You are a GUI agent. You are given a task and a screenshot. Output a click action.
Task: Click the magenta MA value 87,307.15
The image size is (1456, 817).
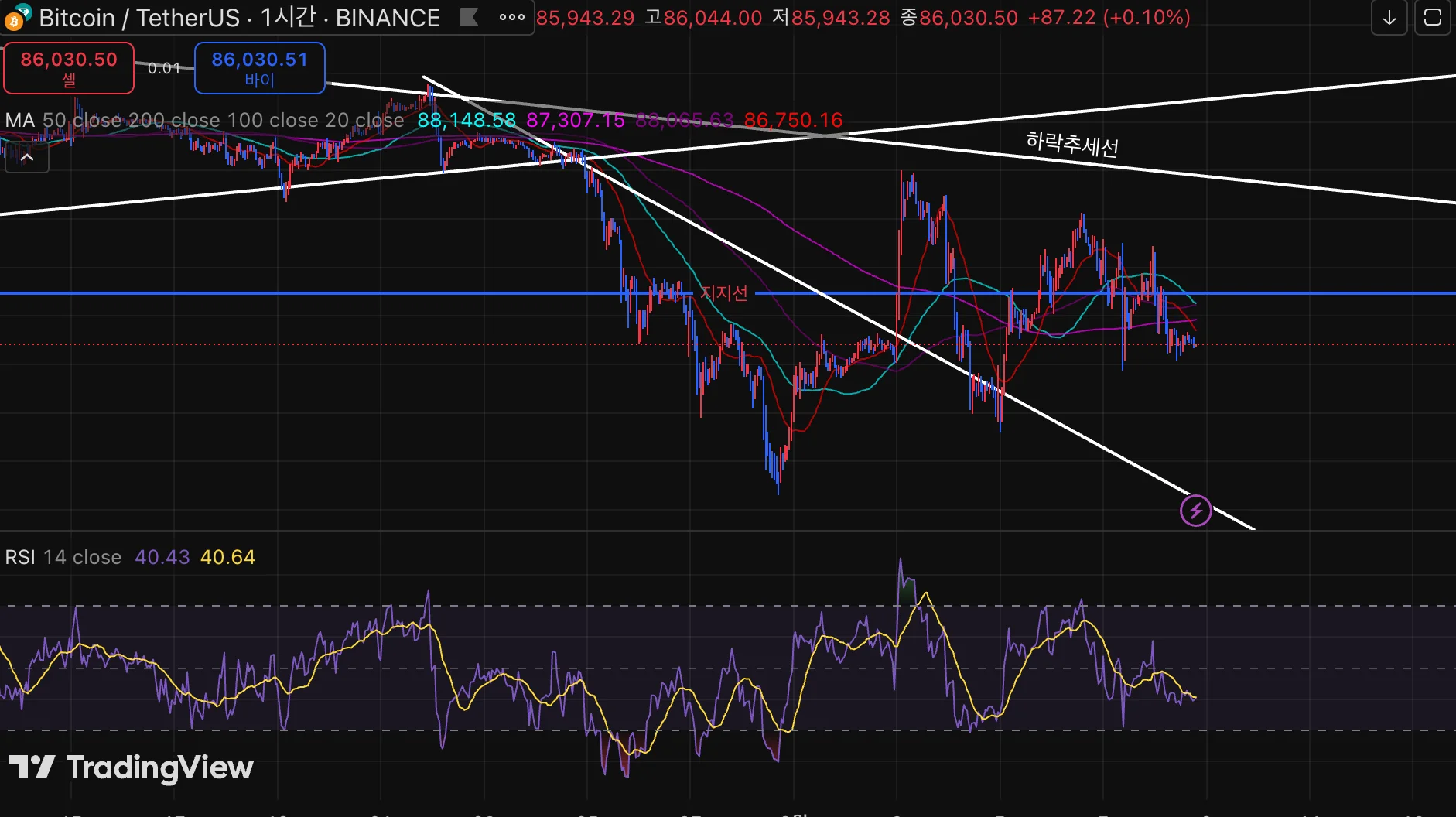click(576, 120)
